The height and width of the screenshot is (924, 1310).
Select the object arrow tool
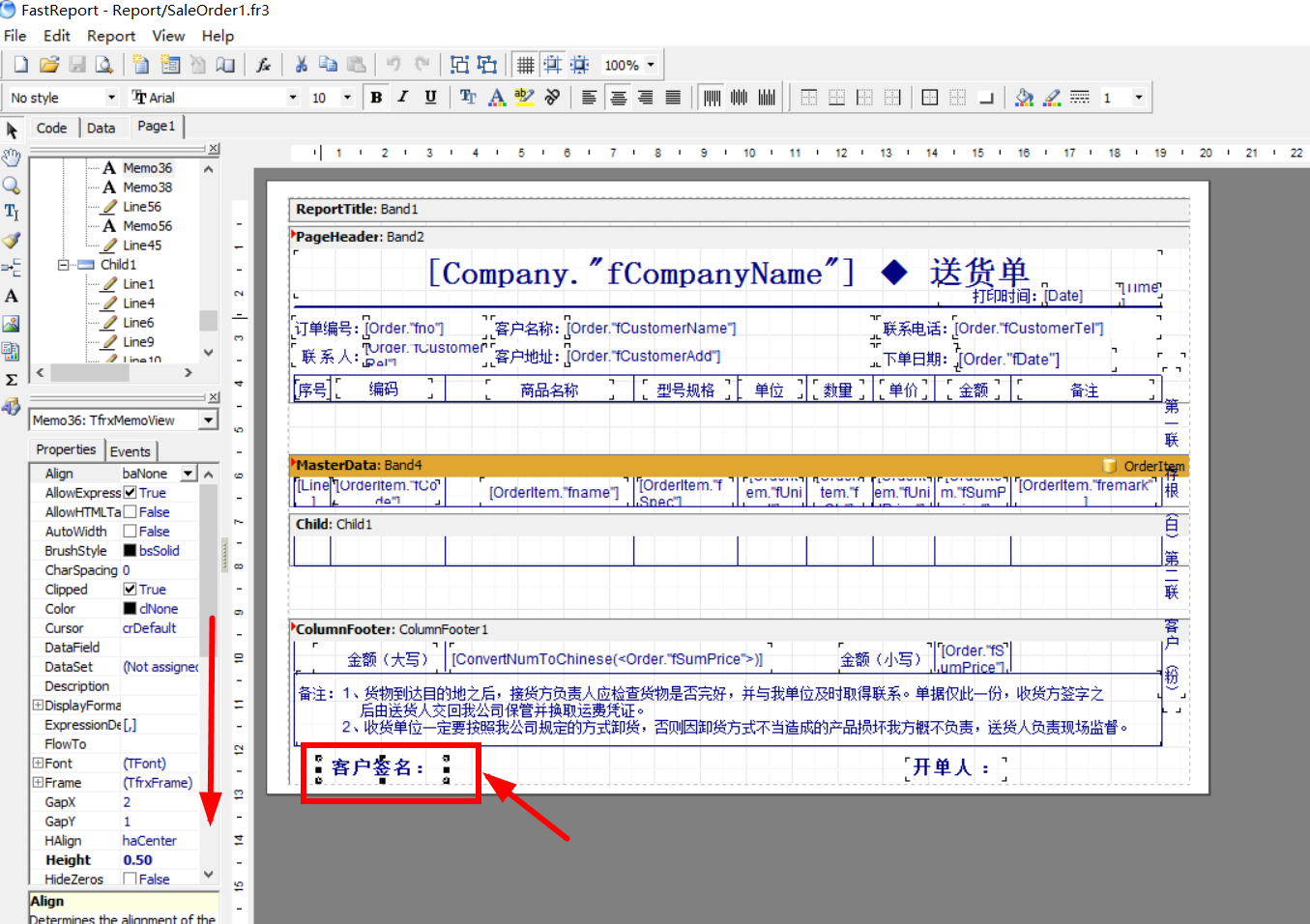[12, 130]
